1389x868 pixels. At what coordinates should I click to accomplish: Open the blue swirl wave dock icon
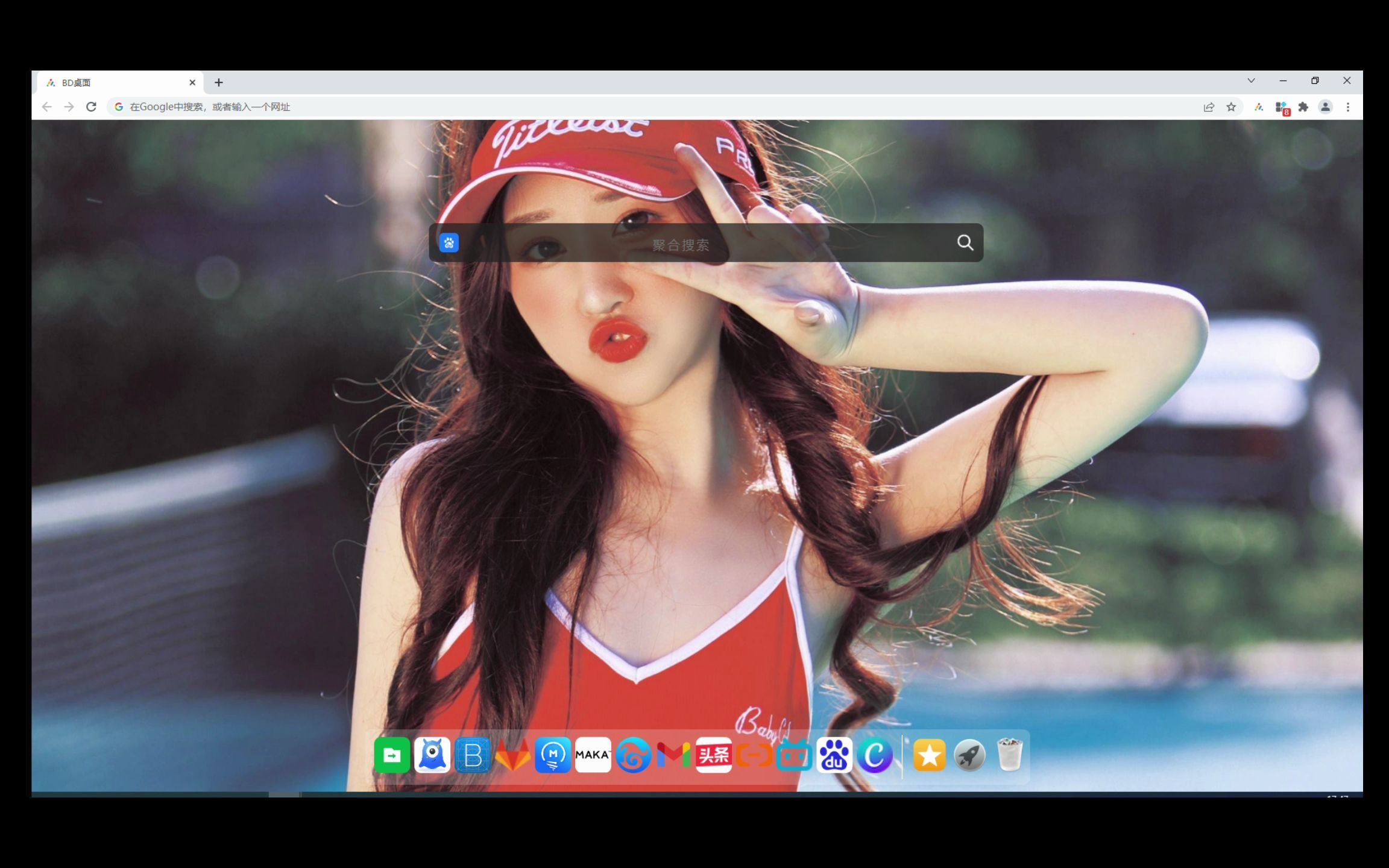(633, 755)
